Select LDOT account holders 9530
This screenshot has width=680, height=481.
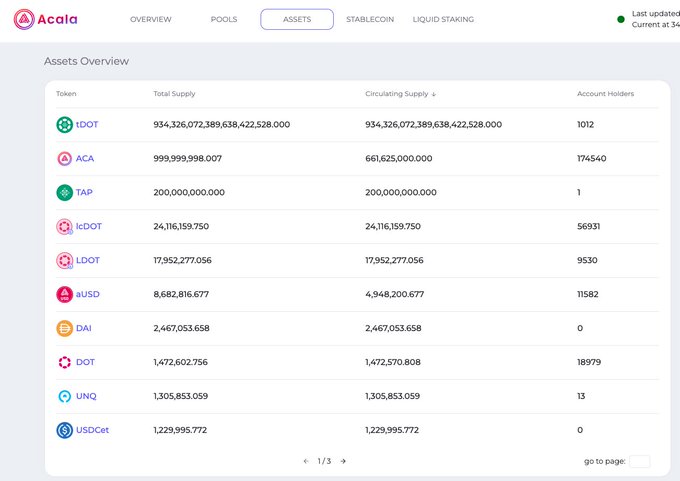click(x=587, y=260)
